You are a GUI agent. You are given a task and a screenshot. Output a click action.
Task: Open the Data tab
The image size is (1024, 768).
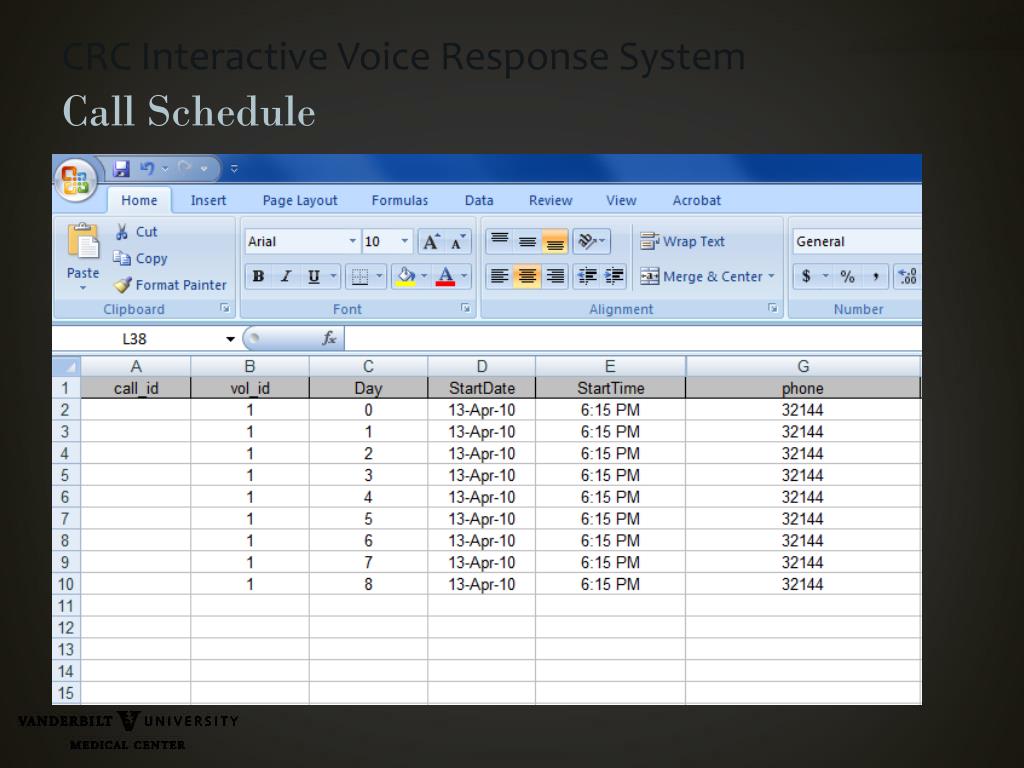(x=479, y=200)
